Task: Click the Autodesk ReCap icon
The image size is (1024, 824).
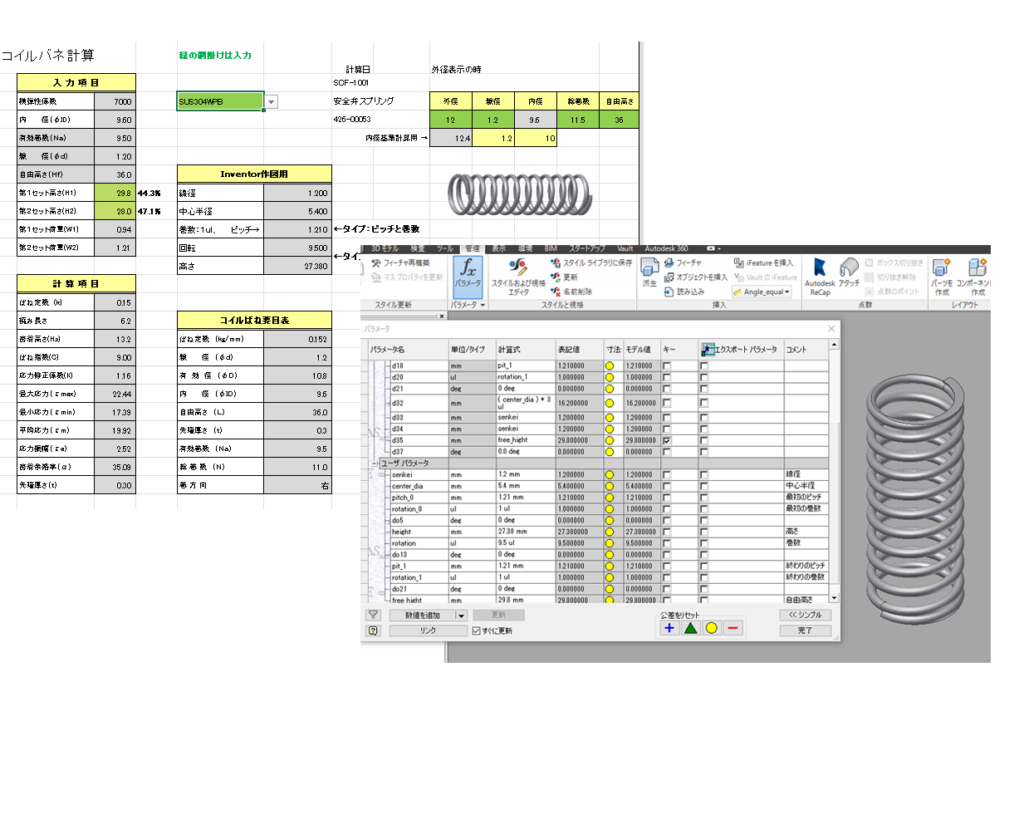Action: [x=820, y=275]
